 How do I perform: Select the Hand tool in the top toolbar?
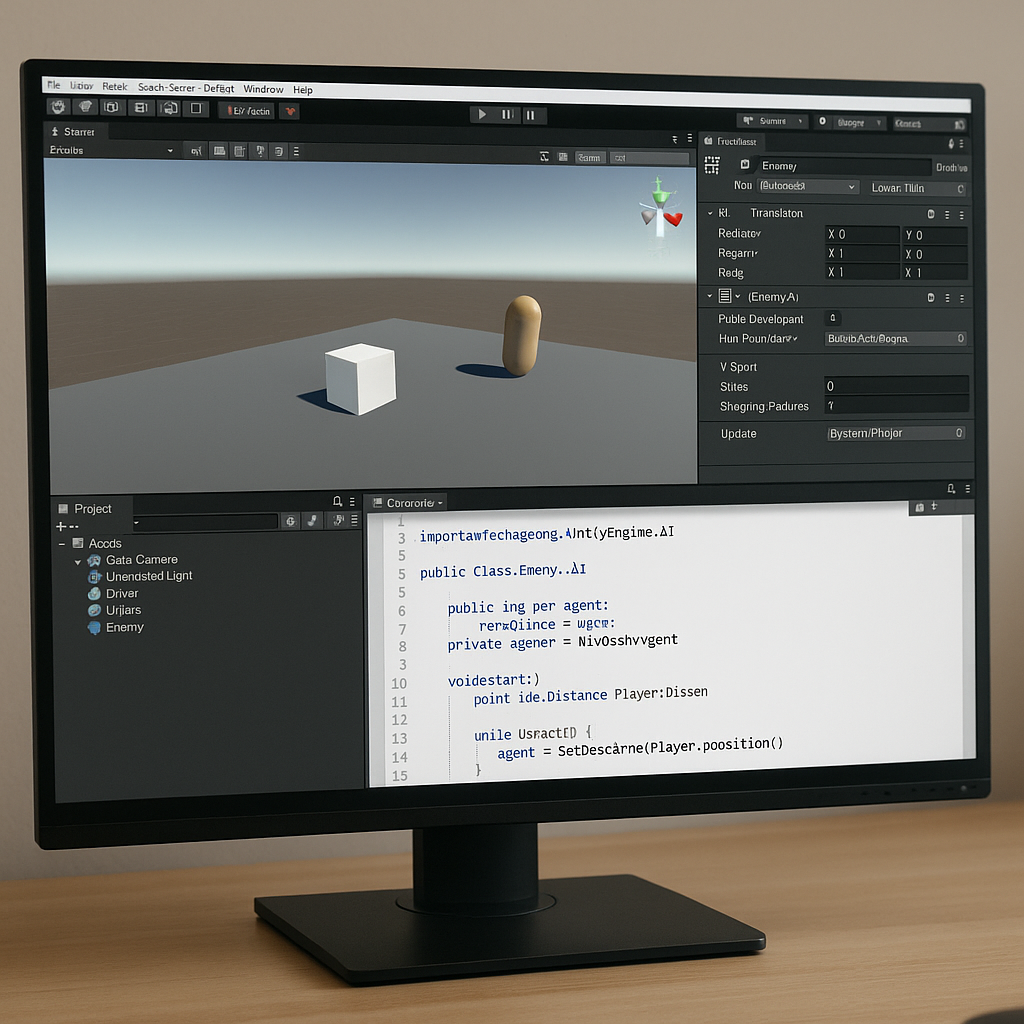click(x=58, y=108)
